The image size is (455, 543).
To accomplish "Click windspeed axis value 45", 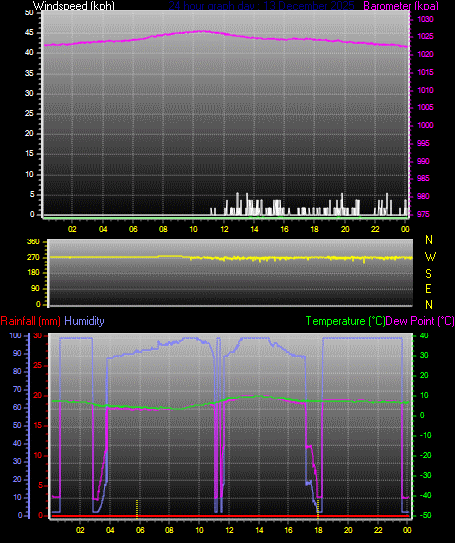I will click(x=29, y=33).
